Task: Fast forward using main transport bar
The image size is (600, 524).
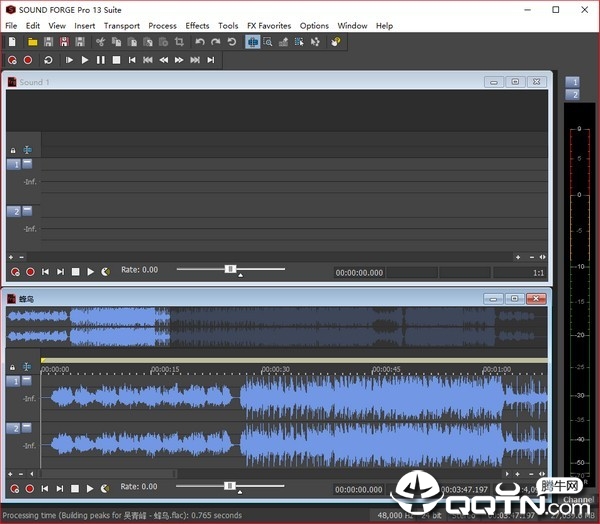Action: point(179,60)
